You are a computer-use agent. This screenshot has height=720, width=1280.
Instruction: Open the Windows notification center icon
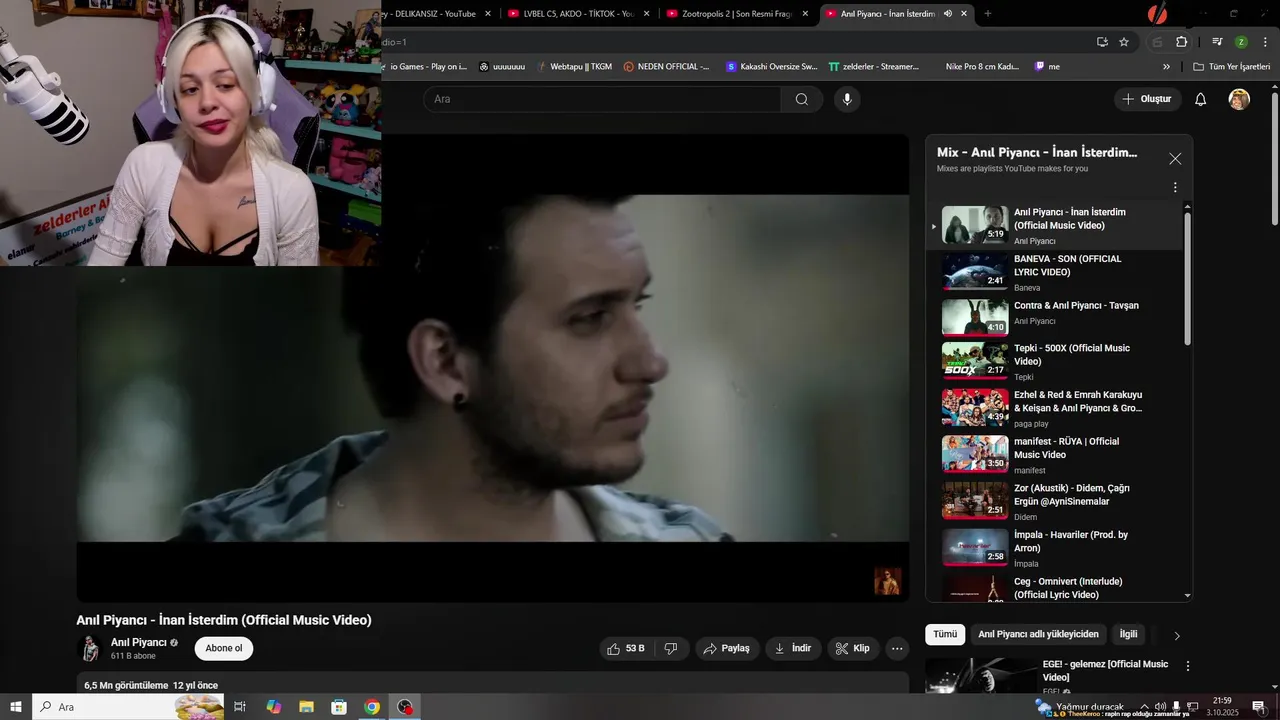tap(1259, 707)
